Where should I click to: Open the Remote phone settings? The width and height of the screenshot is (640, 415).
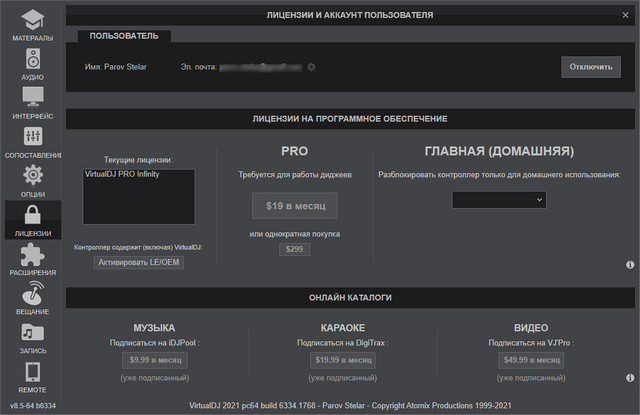coord(32,376)
